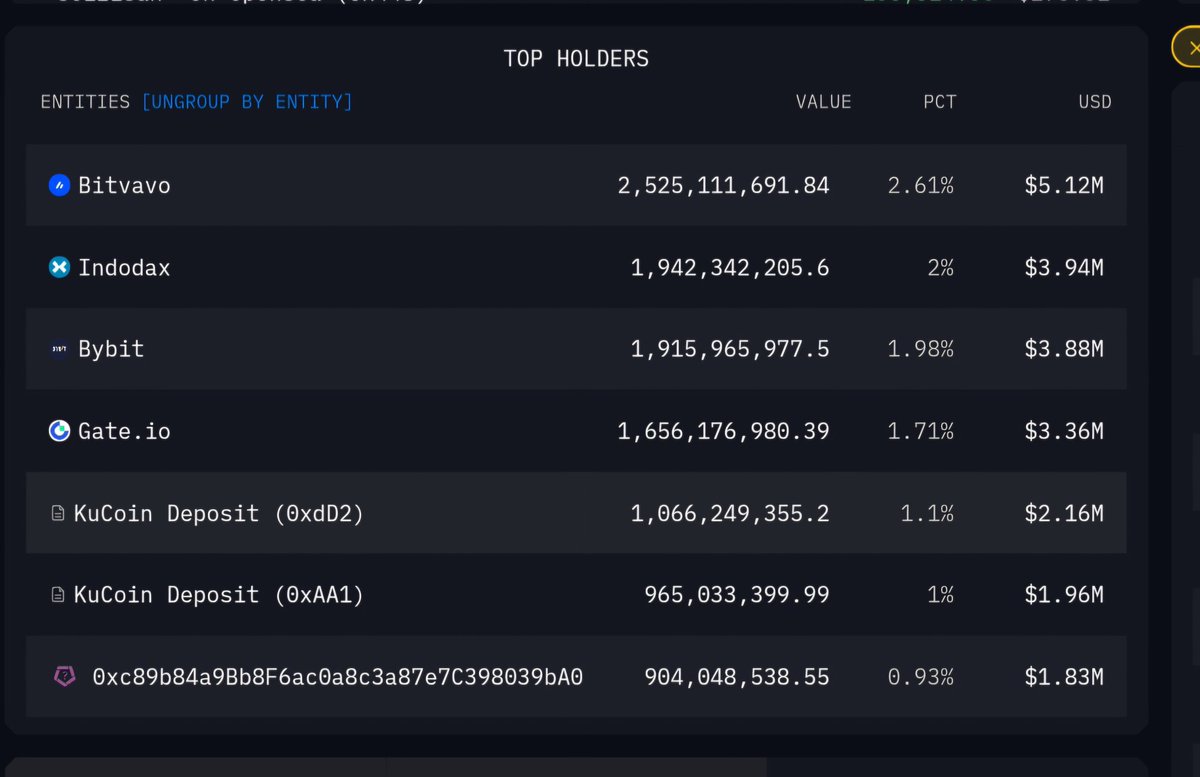Viewport: 1200px width, 777px height.
Task: Click Bybit value 1,915,965,977.5
Action: [x=730, y=349]
